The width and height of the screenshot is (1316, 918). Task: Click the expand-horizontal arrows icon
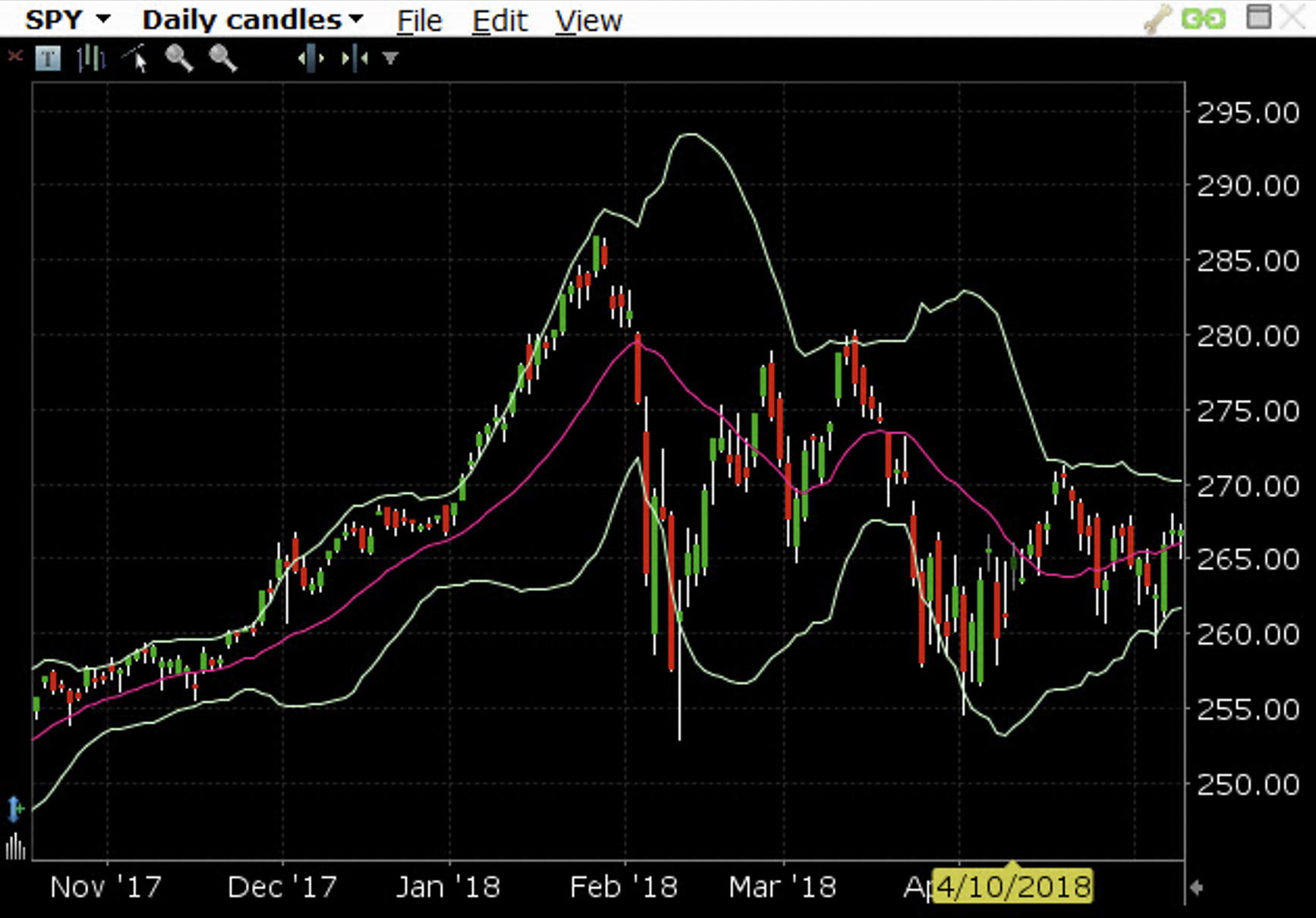pyautogui.click(x=311, y=58)
